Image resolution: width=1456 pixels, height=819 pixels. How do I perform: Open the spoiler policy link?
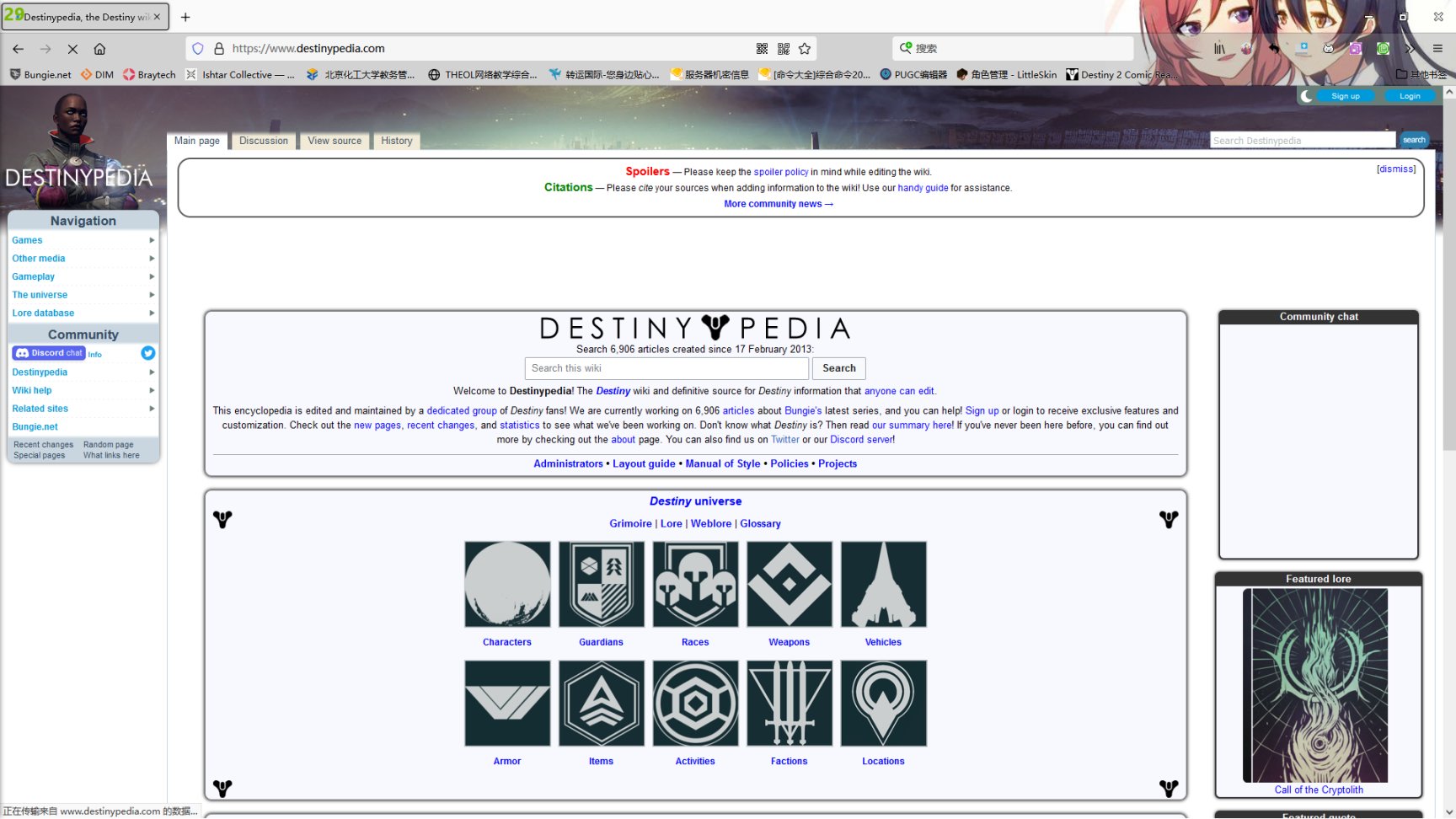(781, 172)
